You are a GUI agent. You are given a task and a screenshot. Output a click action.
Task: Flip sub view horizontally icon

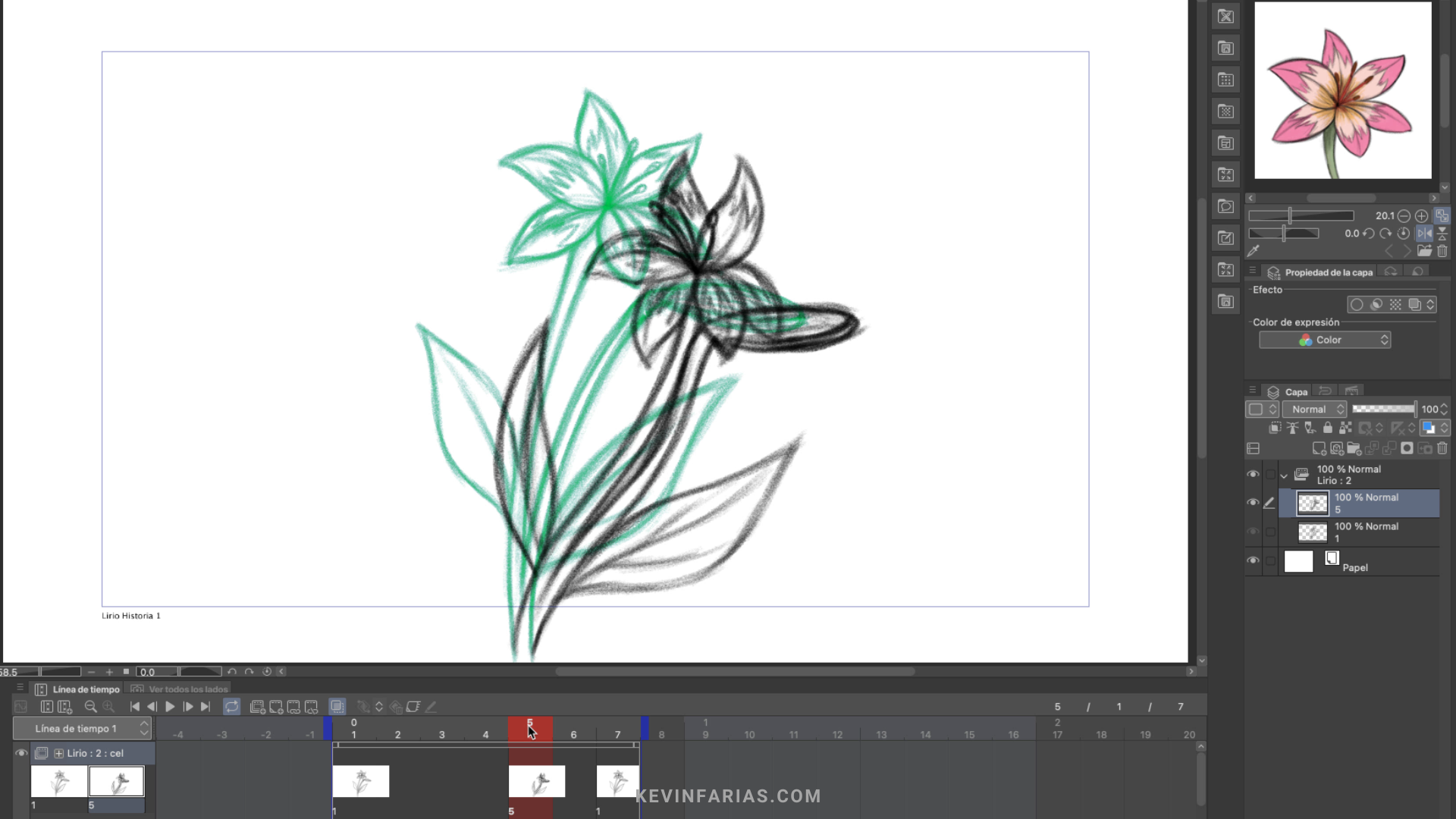tap(1425, 234)
